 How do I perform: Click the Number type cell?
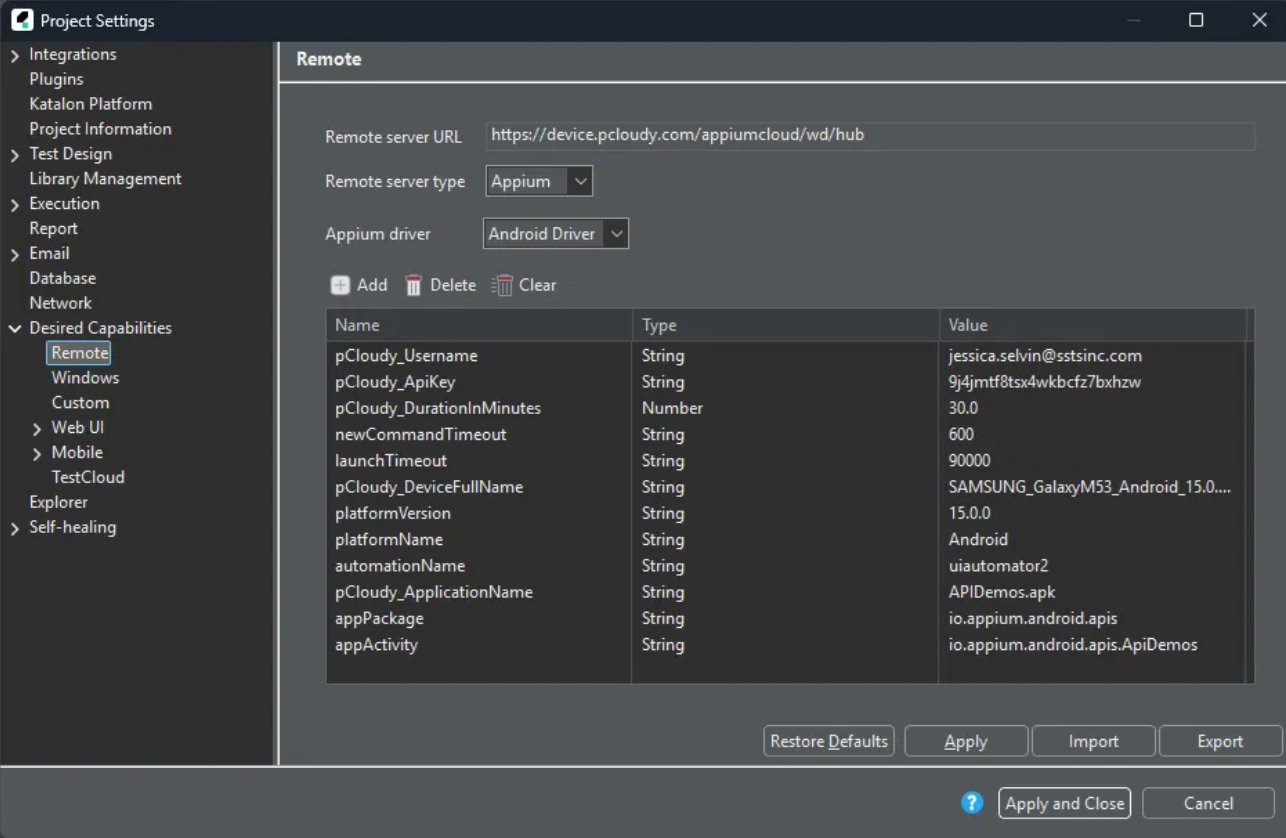pyautogui.click(x=672, y=408)
